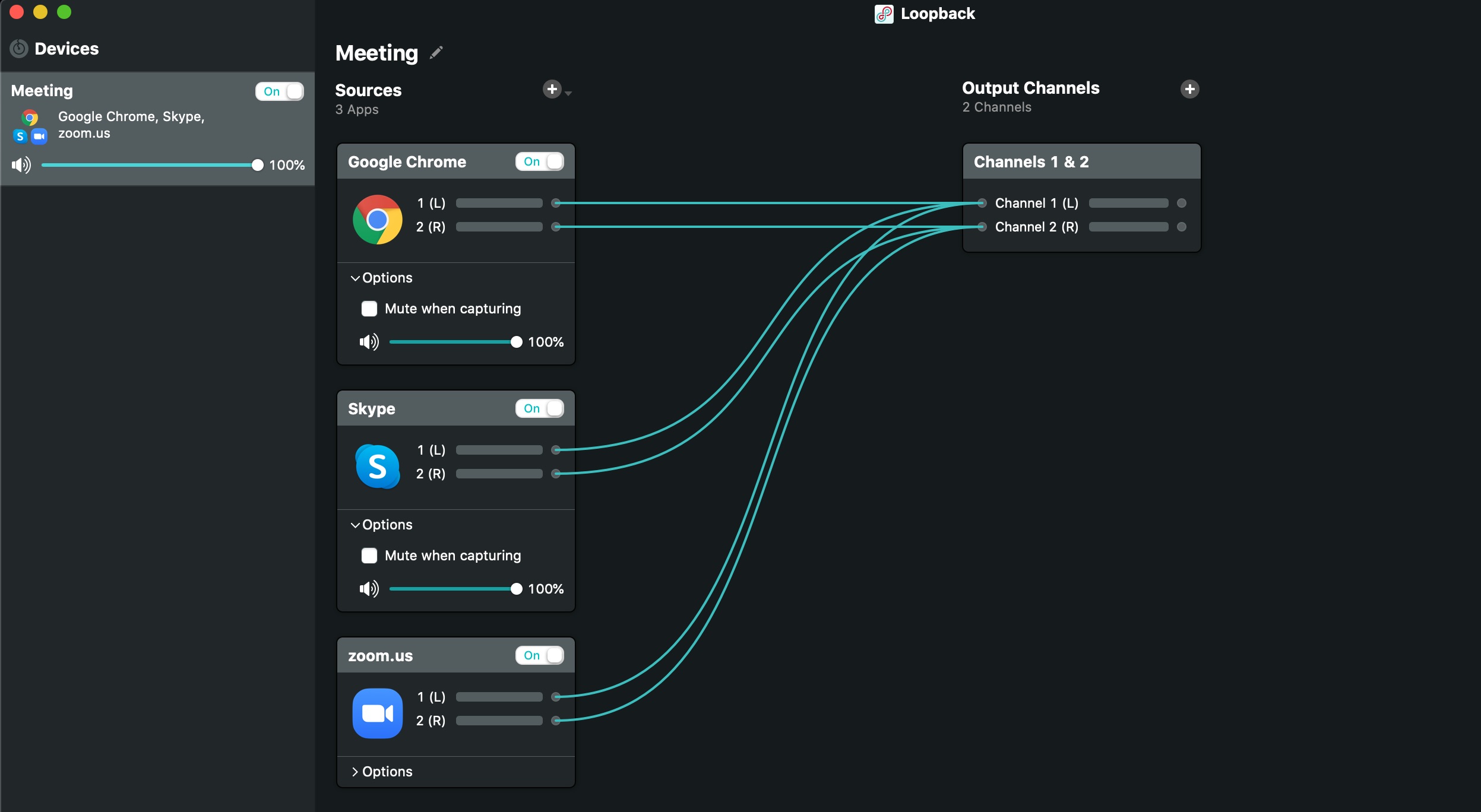Viewport: 1481px width, 812px height.
Task: Add a new output channel
Action: pos(1189,89)
